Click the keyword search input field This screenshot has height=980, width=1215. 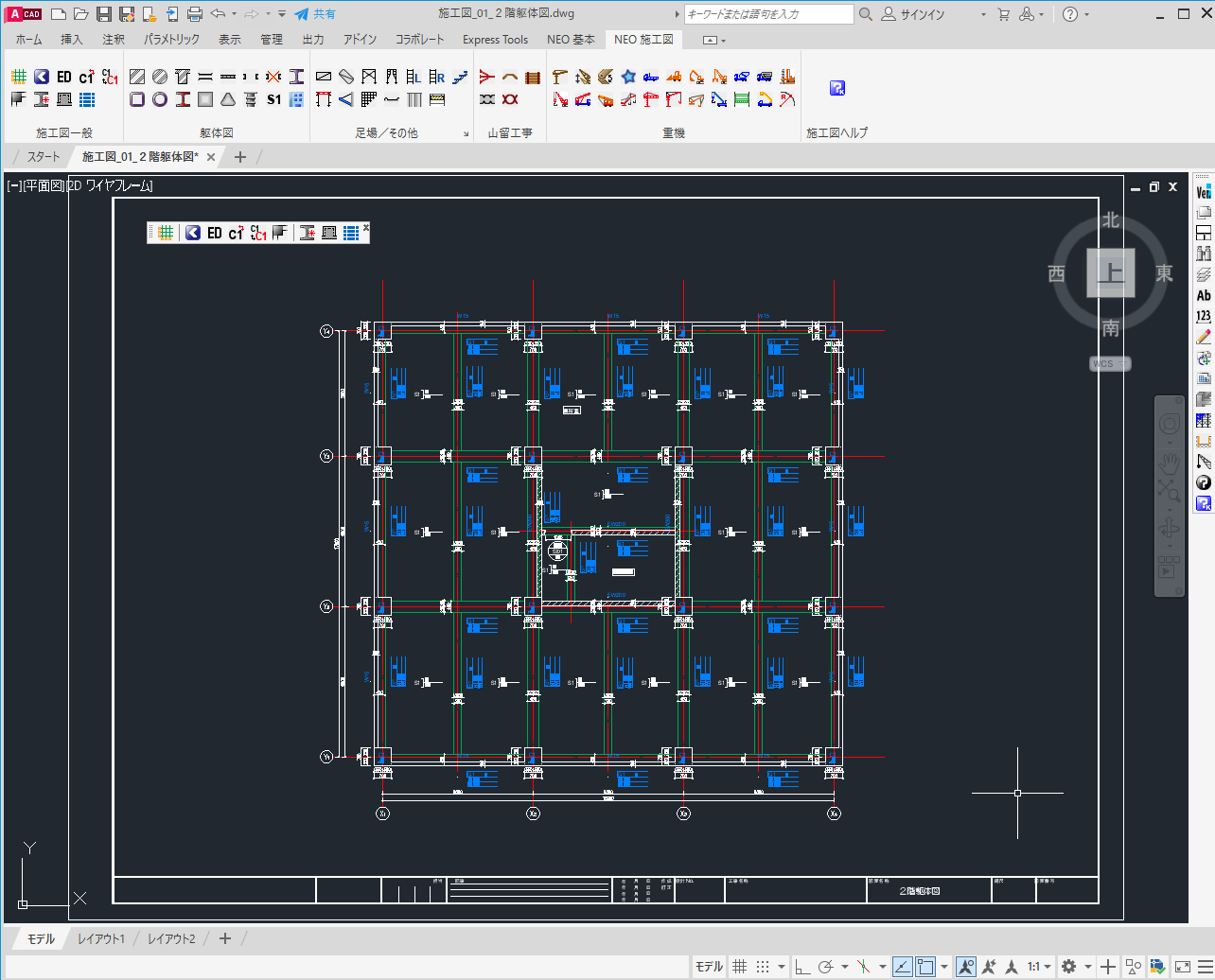768,14
